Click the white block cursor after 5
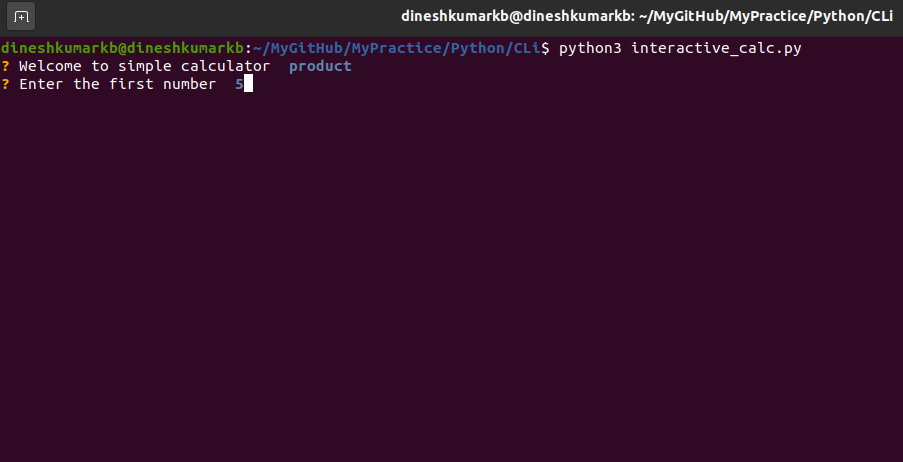Image resolution: width=903 pixels, height=462 pixels. (248, 84)
